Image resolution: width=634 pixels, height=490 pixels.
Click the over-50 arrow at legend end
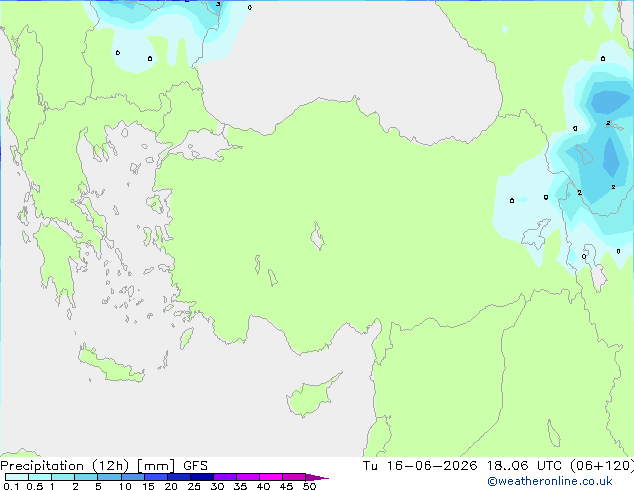click(x=317, y=477)
